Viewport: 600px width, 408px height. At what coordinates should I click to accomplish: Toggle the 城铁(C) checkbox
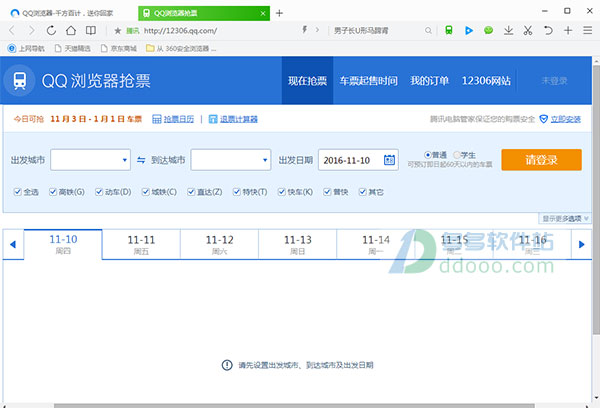pos(145,192)
